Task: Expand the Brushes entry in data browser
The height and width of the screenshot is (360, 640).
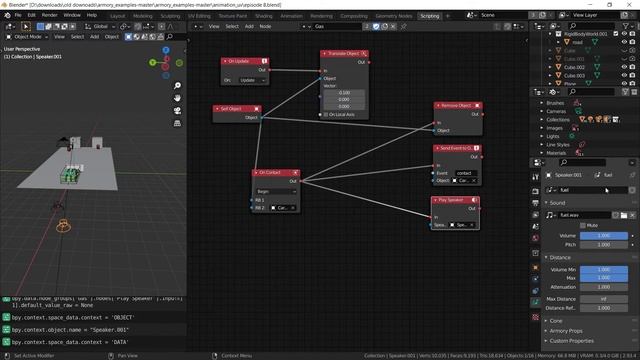Action: (x=542, y=103)
